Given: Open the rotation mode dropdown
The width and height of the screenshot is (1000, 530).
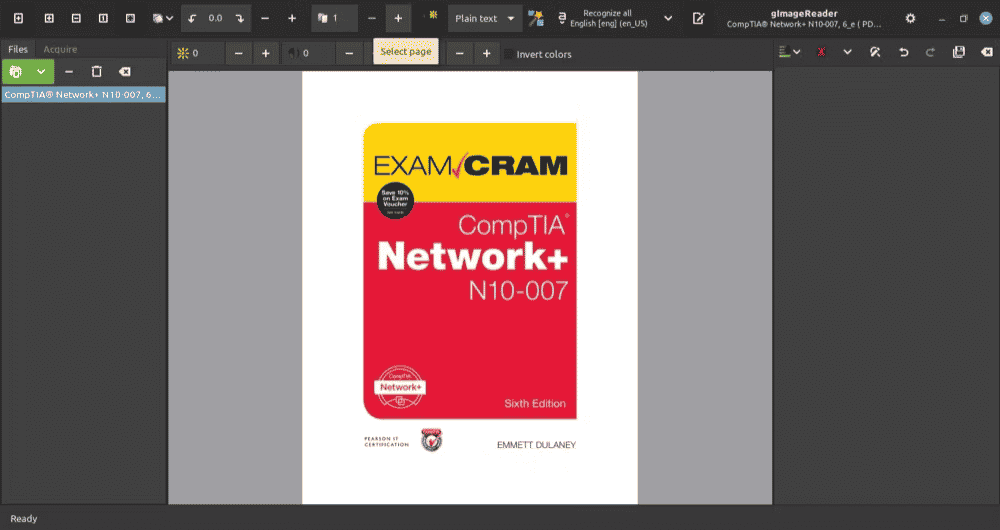Looking at the screenshot, I should 163,18.
